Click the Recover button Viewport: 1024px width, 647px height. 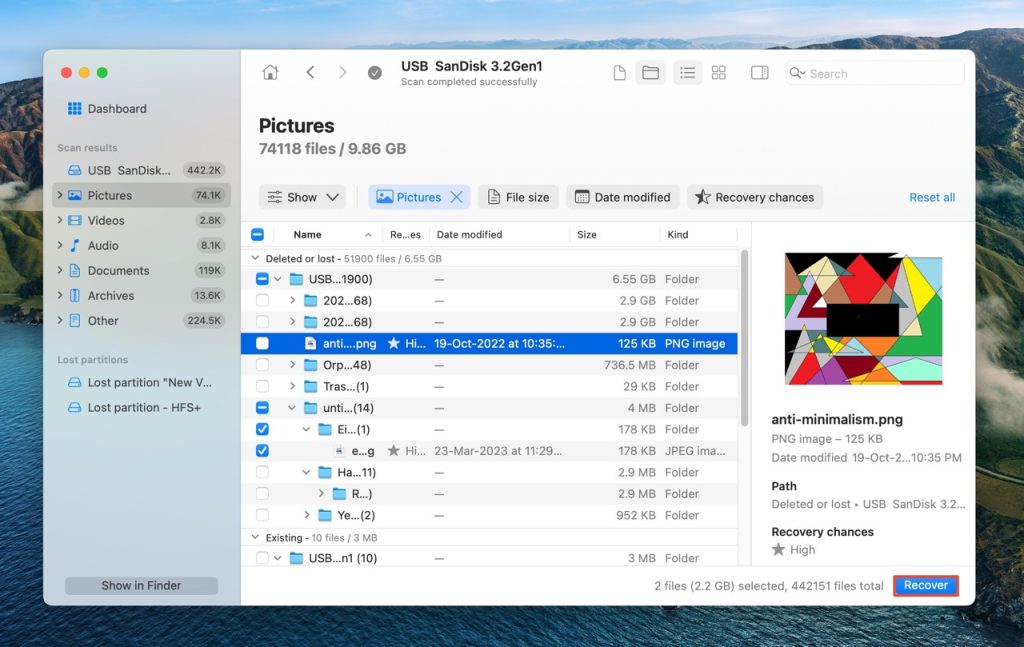[925, 585]
